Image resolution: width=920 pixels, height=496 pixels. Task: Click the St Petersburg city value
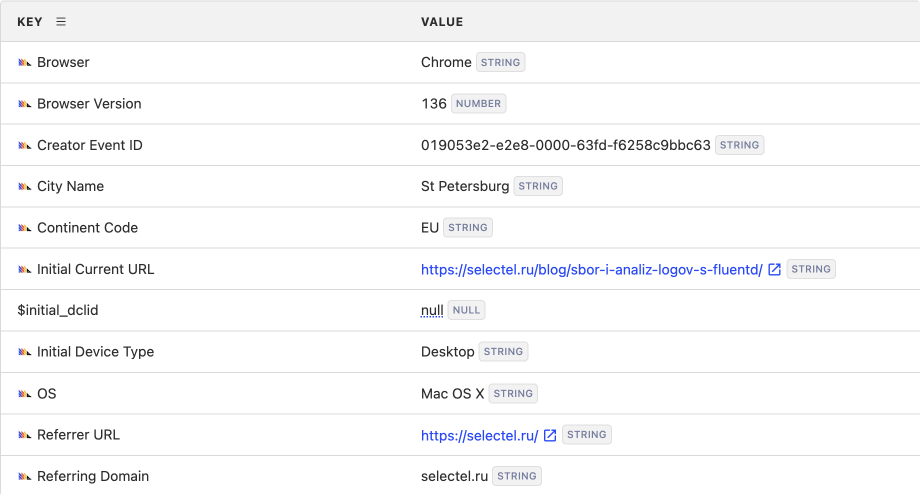click(x=465, y=186)
